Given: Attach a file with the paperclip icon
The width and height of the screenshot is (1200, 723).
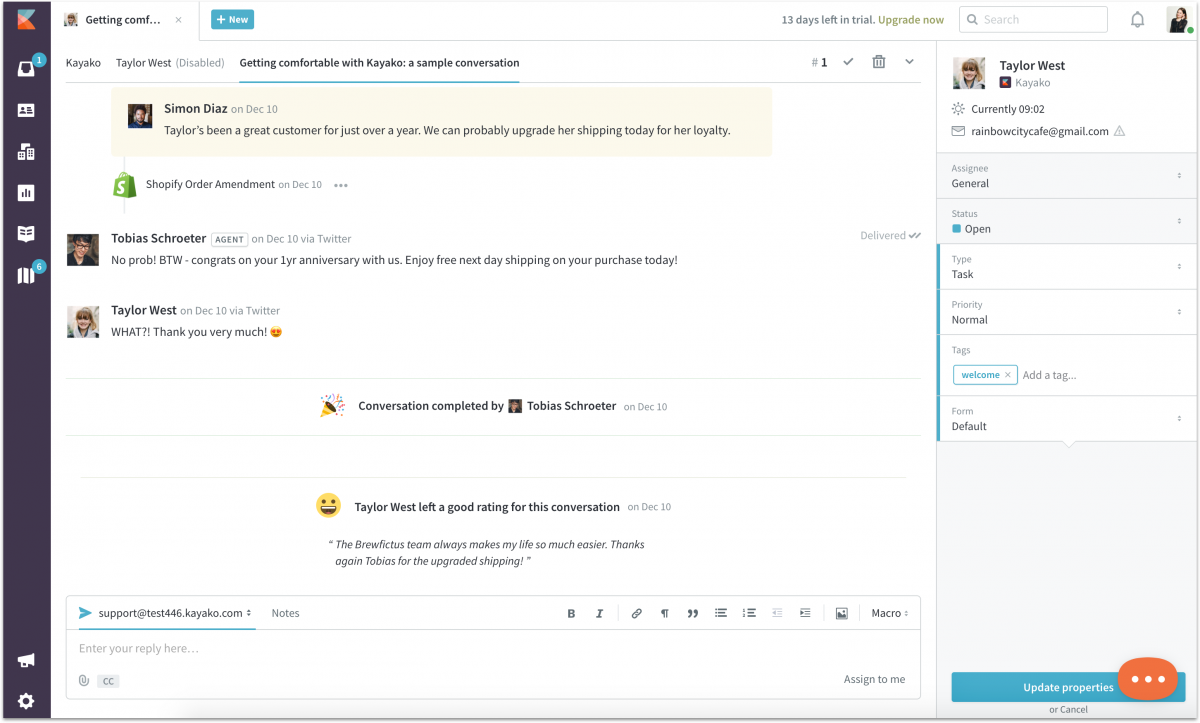Looking at the screenshot, I should tap(83, 681).
